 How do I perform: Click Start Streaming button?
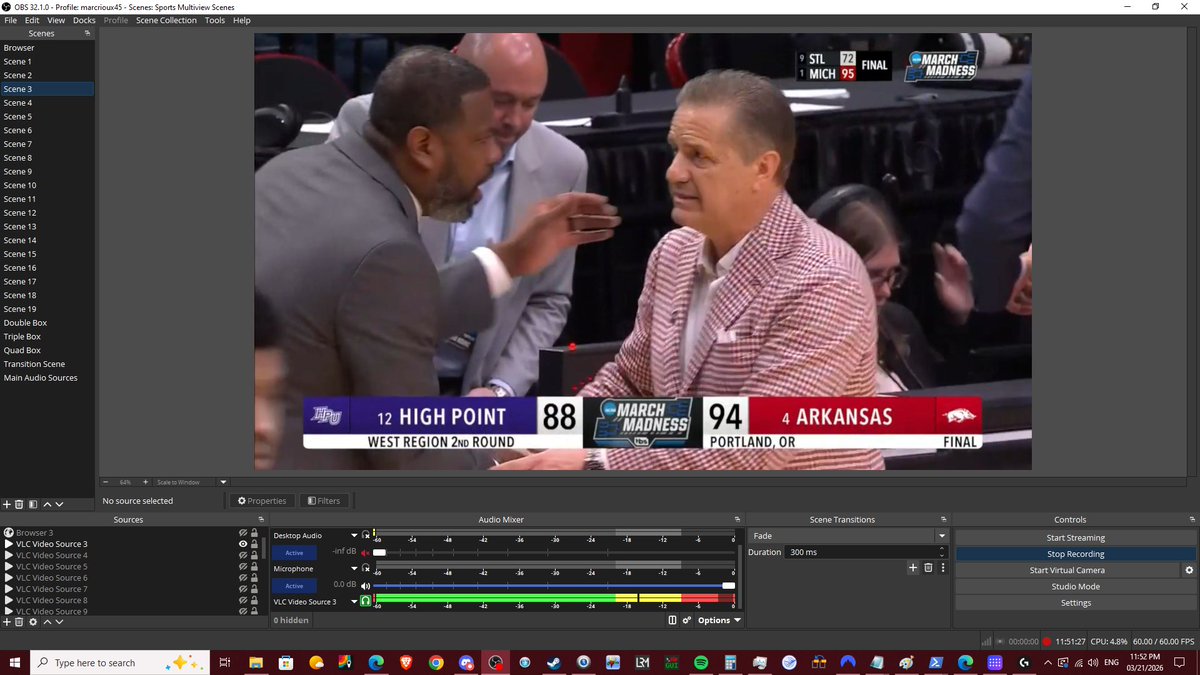pos(1075,537)
